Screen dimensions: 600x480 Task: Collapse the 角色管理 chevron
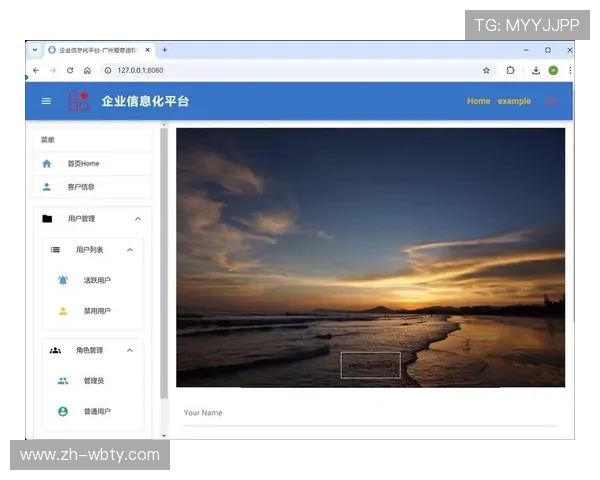(x=130, y=350)
